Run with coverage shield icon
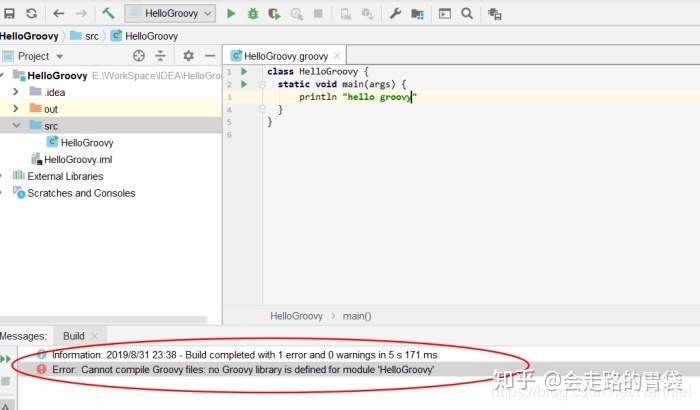 point(274,14)
